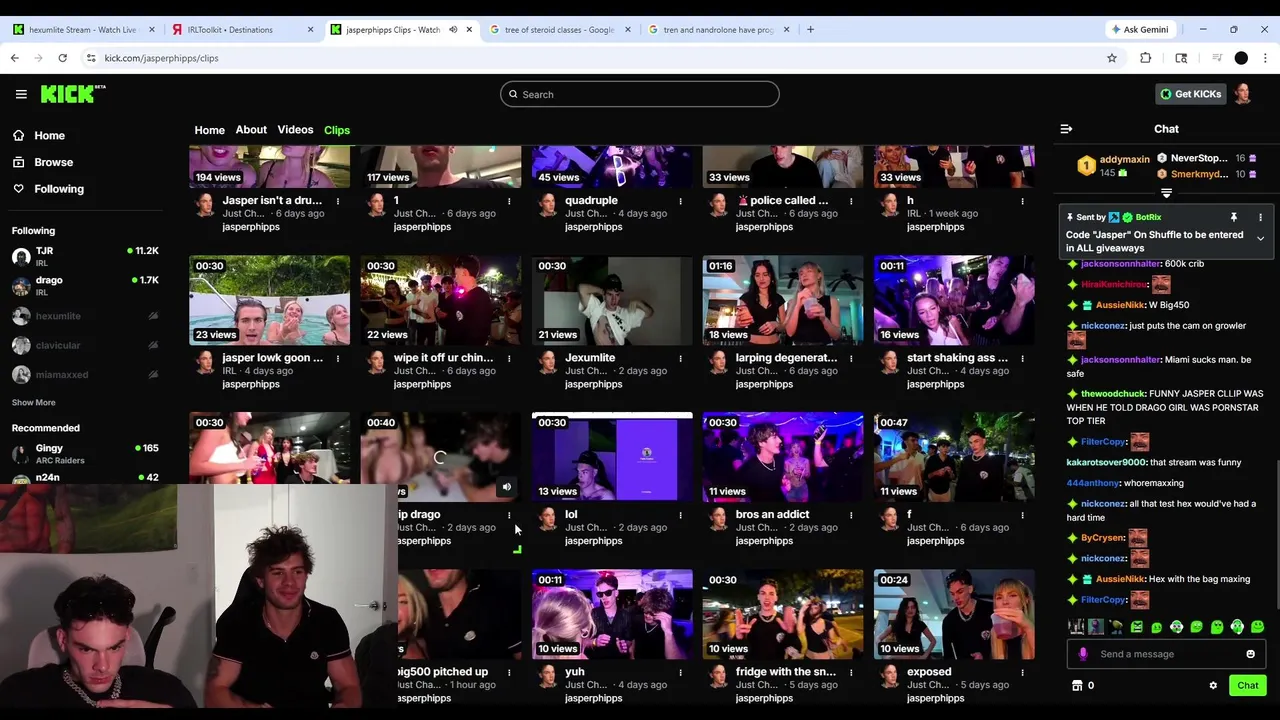Open jasperphipps avatar on 'quadruple' clip
The height and width of the screenshot is (720, 1280).
[547, 205]
